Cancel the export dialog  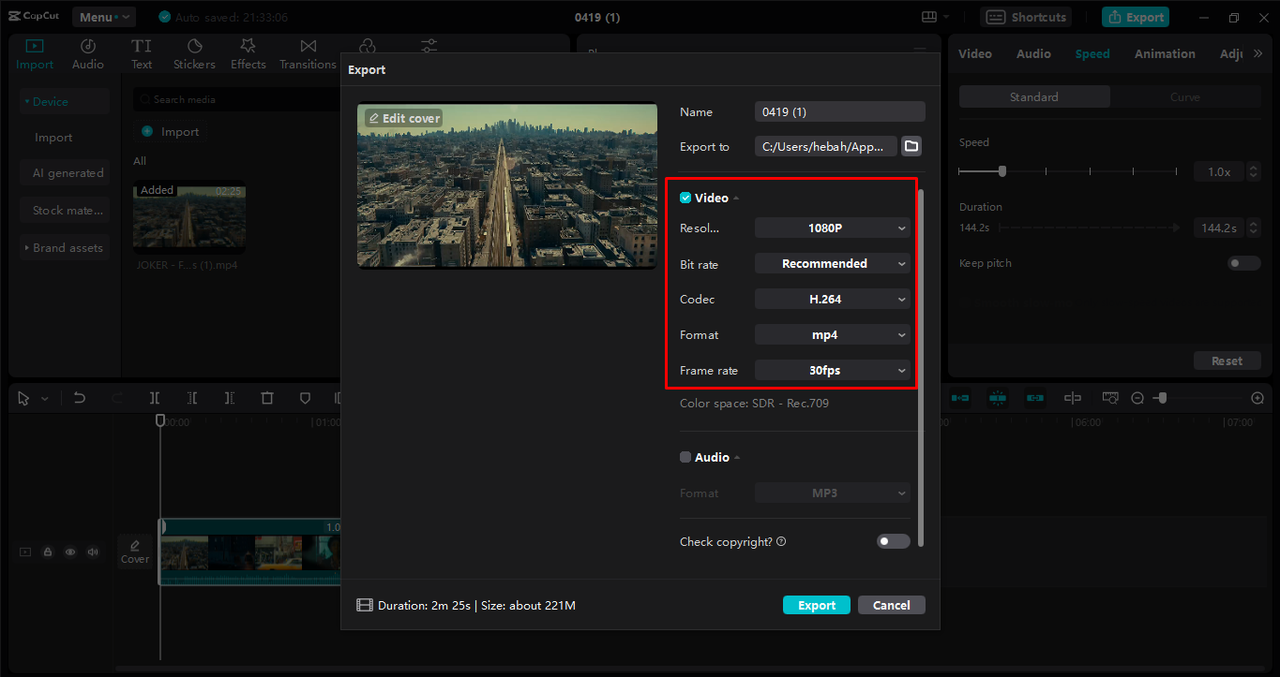tap(891, 605)
